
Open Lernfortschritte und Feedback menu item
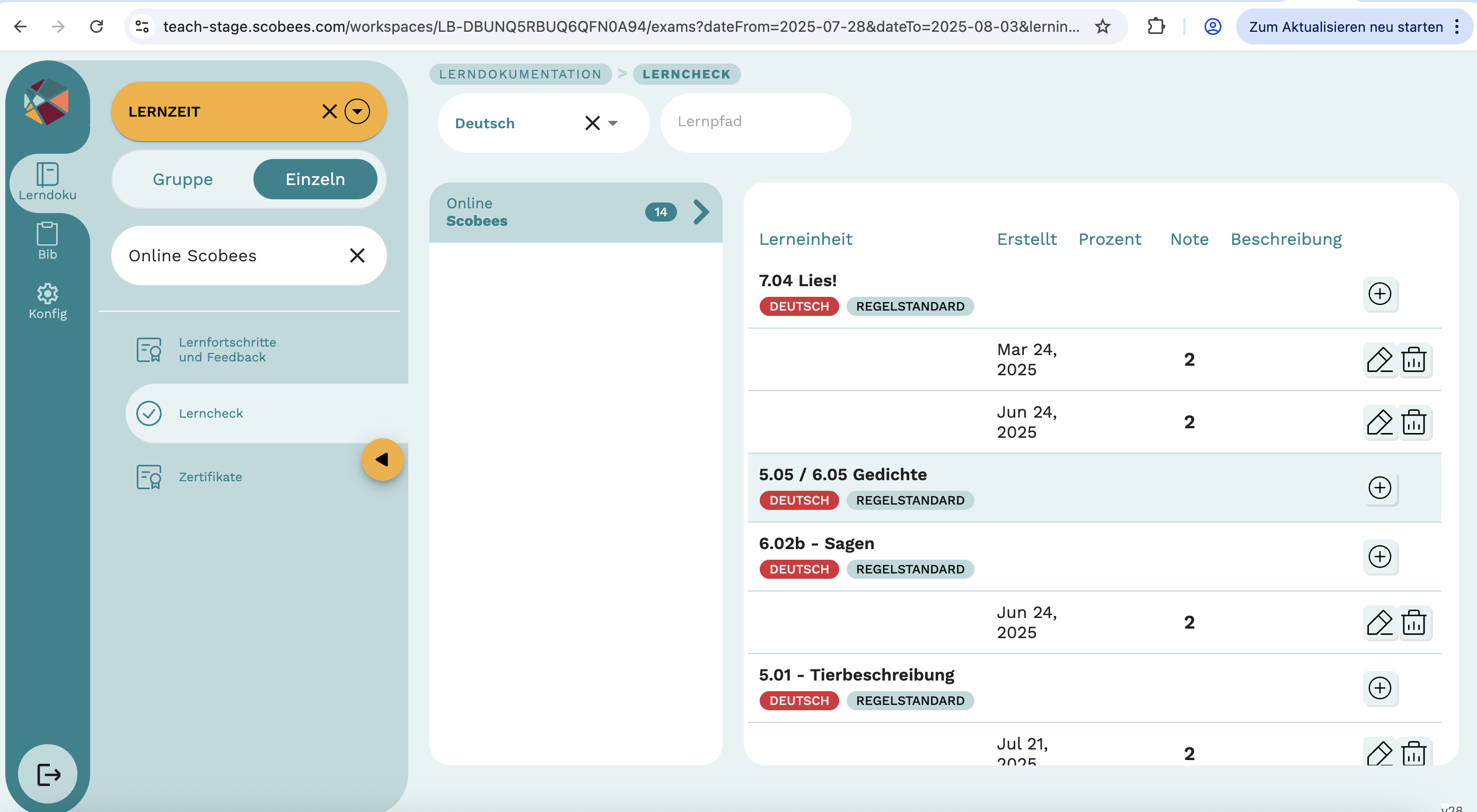[227, 350]
